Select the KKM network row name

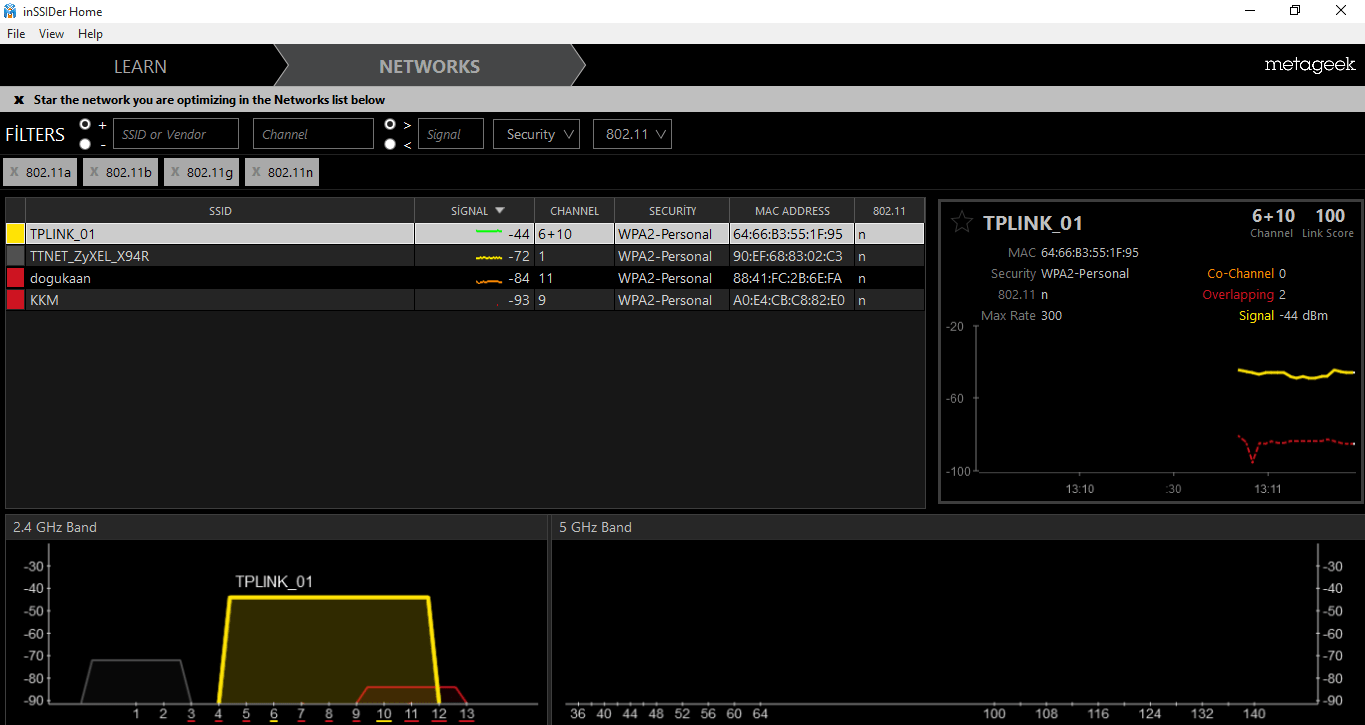click(x=44, y=300)
